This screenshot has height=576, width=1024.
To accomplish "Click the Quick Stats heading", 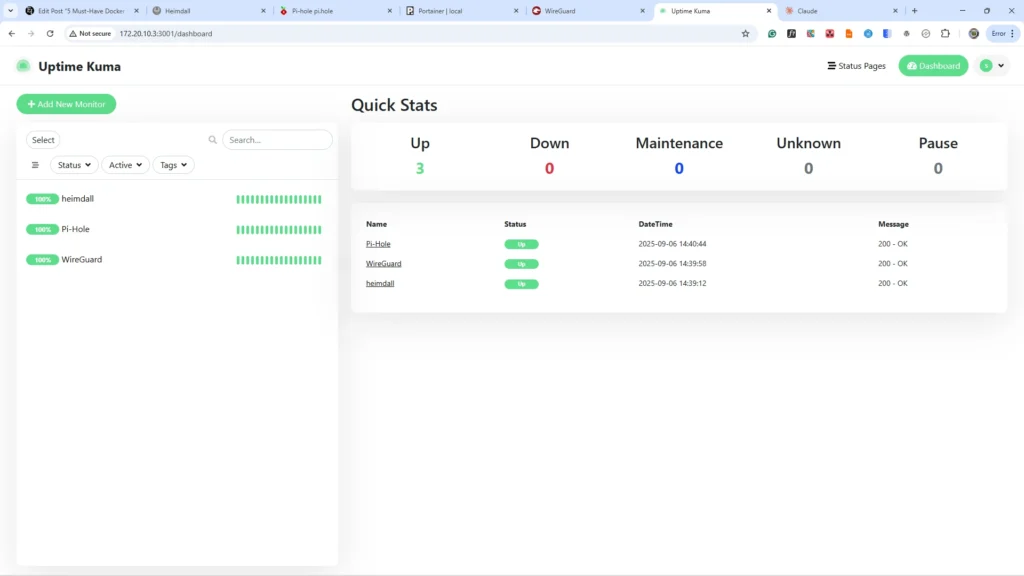I will [x=394, y=105].
